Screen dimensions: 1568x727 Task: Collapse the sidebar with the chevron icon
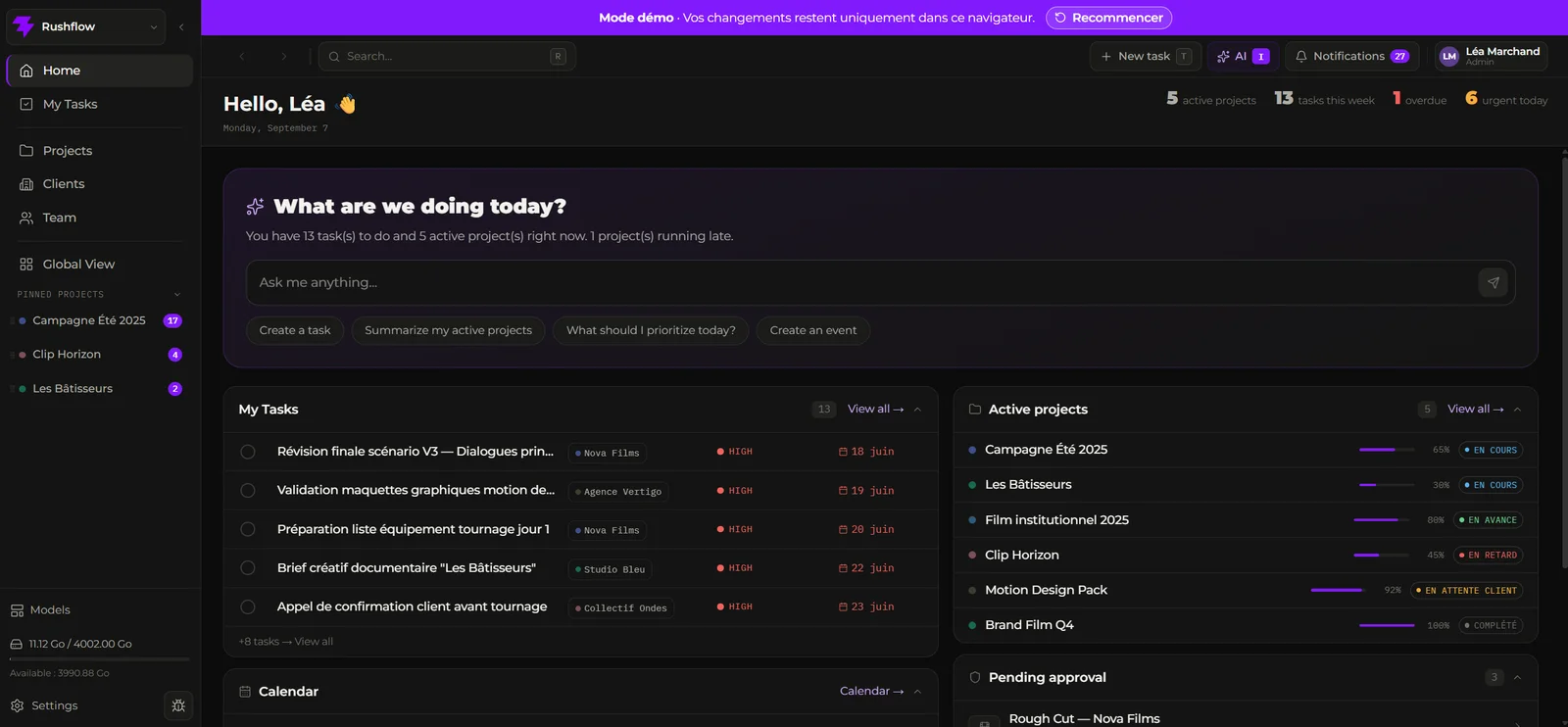(x=181, y=27)
